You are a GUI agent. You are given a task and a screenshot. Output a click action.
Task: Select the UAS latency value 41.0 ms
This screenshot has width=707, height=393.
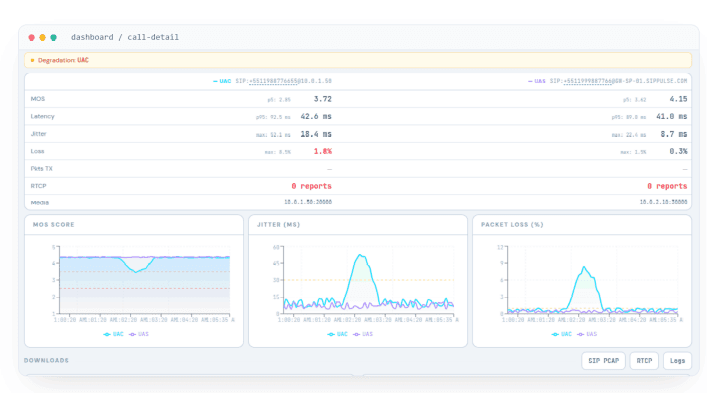click(x=671, y=116)
